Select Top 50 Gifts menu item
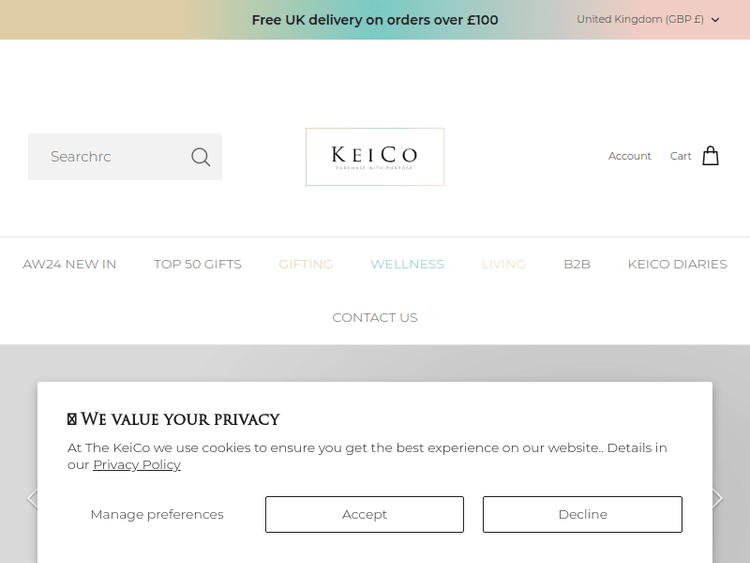The width and height of the screenshot is (750, 563). click(197, 264)
